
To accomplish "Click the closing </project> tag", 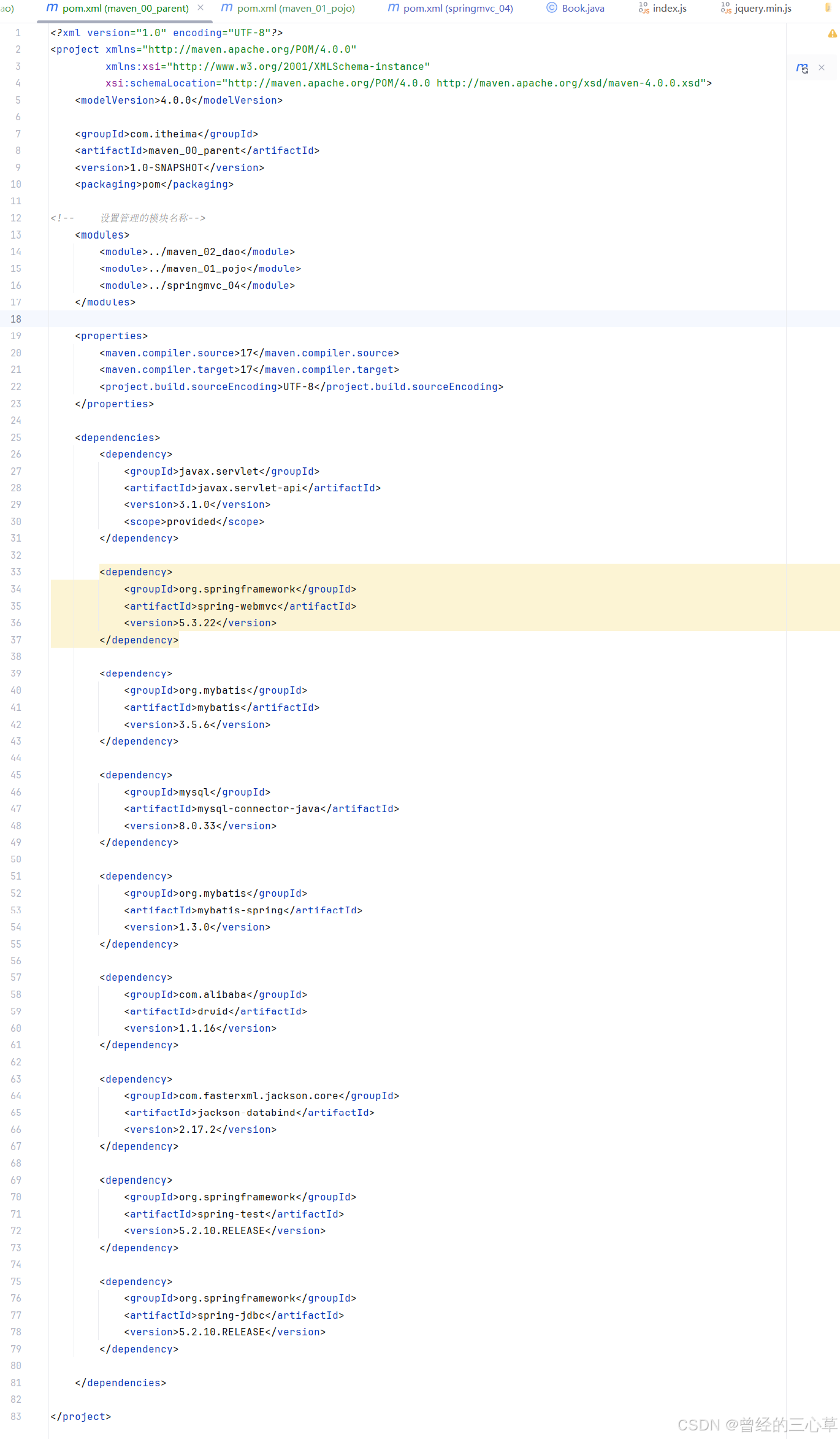I will 81,1416.
